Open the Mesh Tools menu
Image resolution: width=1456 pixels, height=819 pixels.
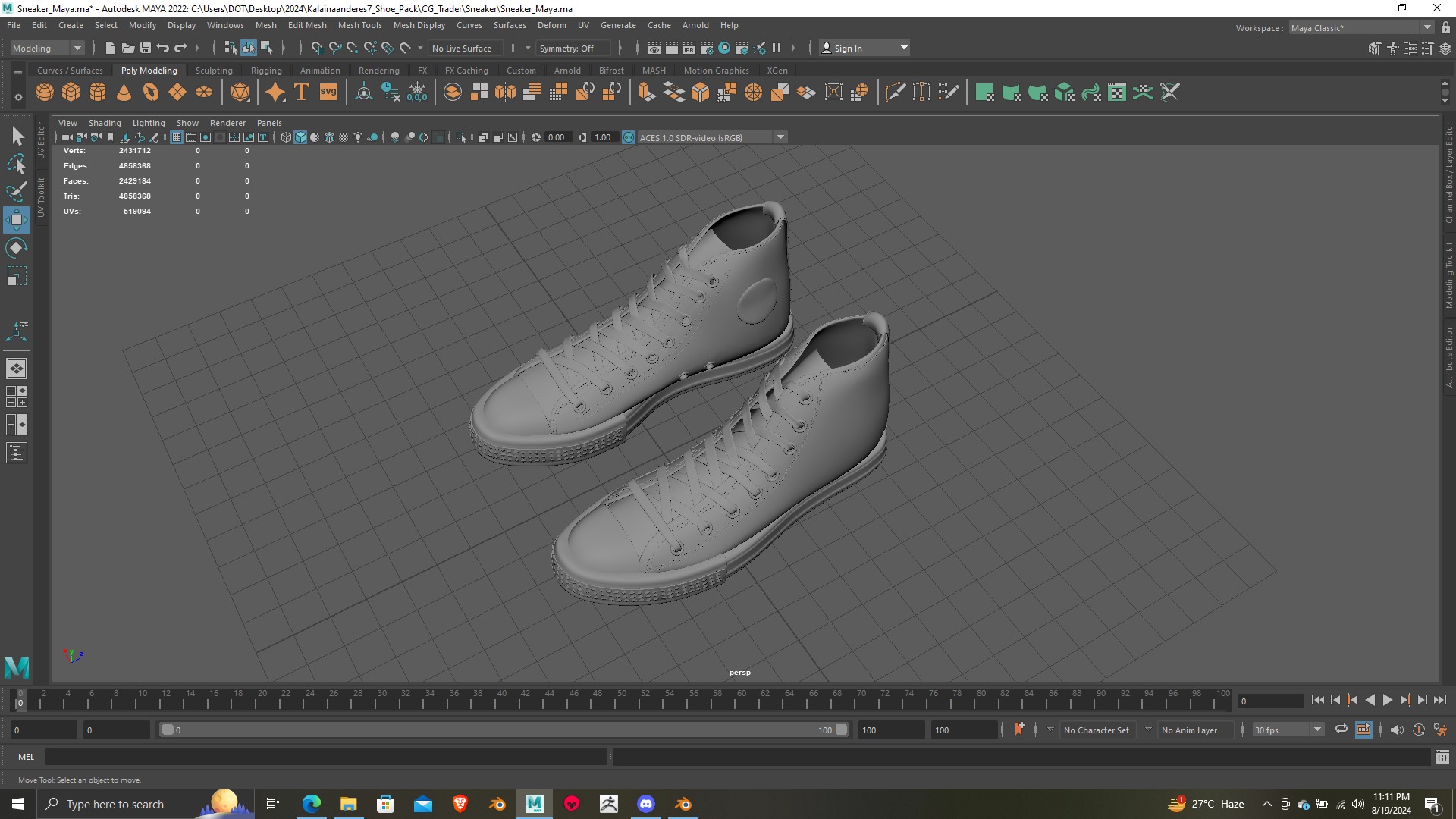[x=359, y=25]
